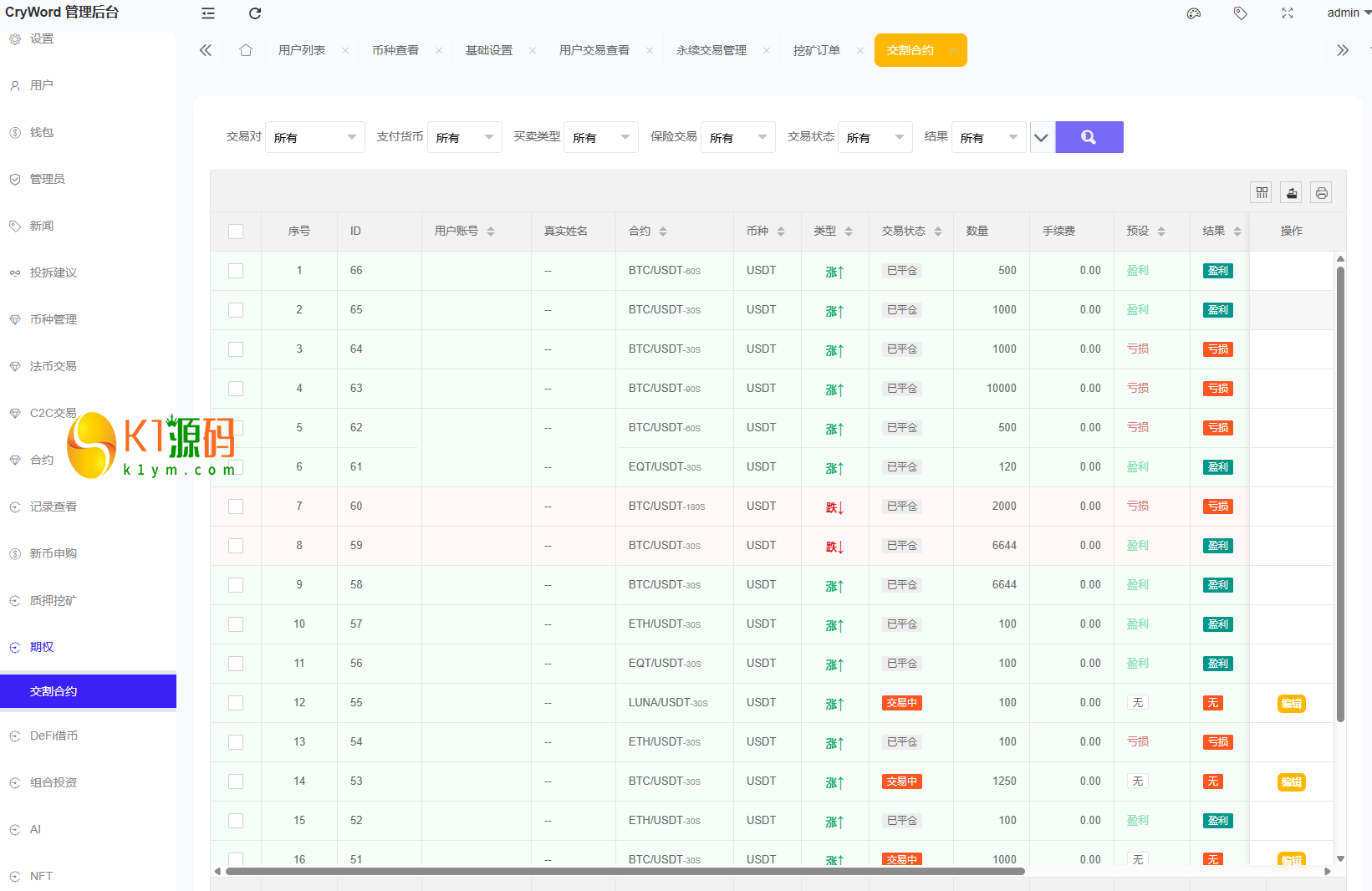Sort by 合约 column arrows
Viewport: 1372px width, 891px height.
coord(663,232)
